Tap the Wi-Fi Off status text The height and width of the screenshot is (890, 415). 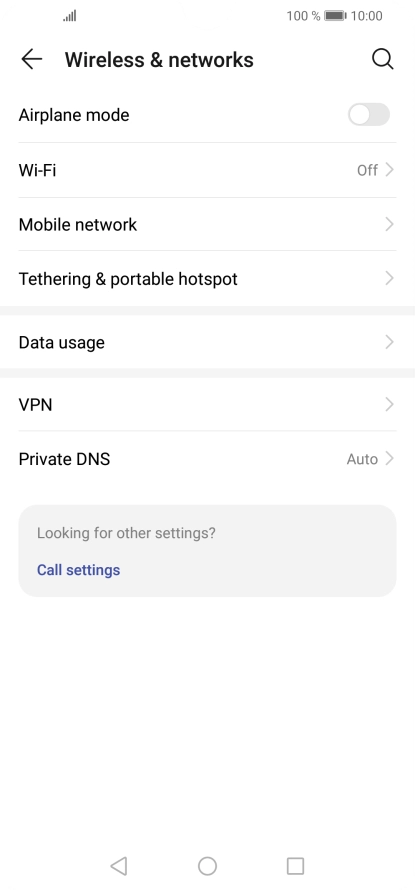(367, 170)
